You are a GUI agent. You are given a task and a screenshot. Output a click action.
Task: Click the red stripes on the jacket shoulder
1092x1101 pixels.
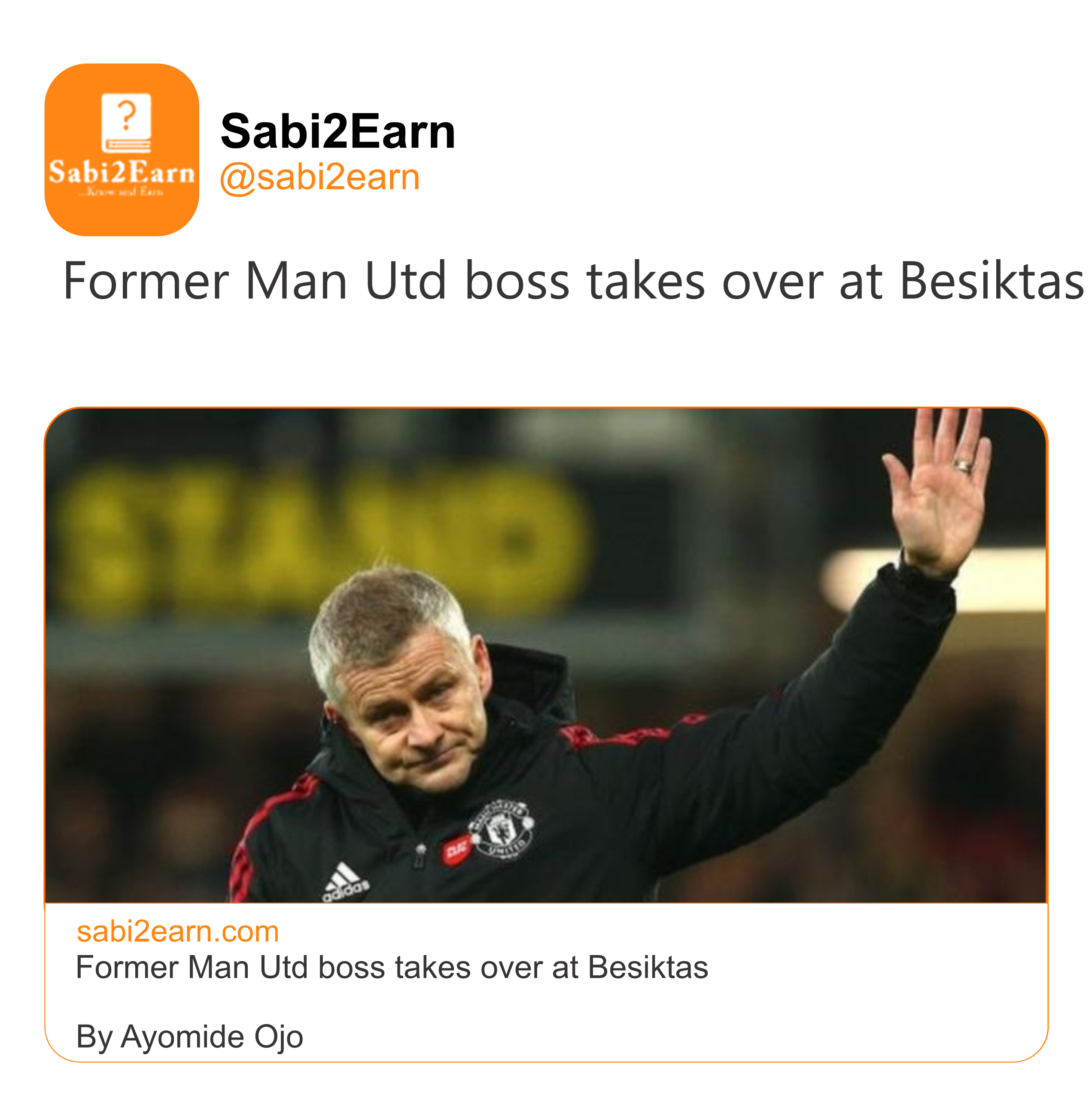(x=616, y=736)
